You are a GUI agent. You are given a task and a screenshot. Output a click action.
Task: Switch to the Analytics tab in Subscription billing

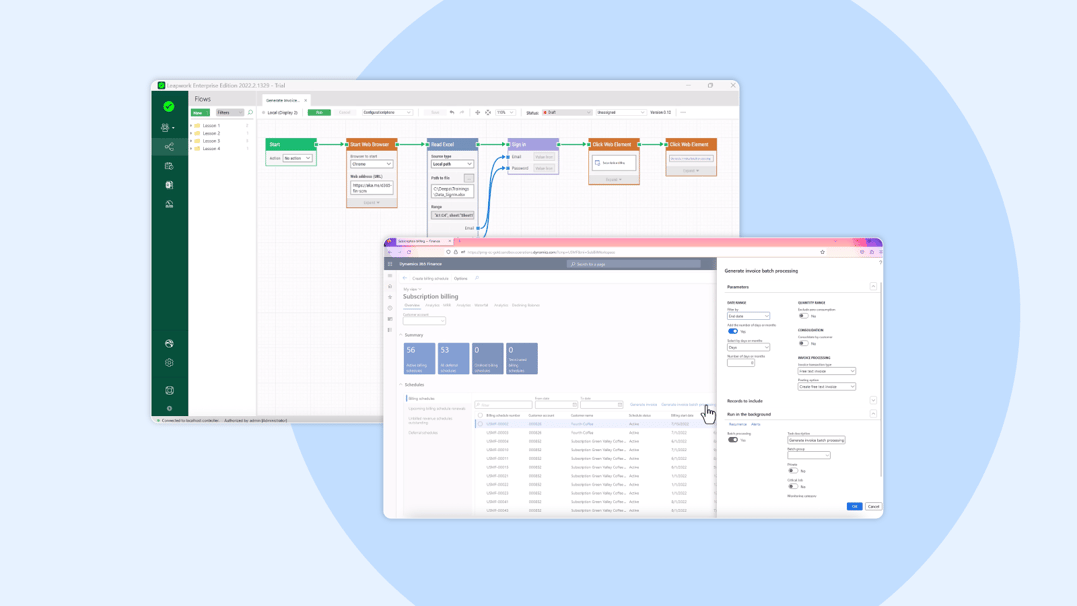tap(433, 305)
